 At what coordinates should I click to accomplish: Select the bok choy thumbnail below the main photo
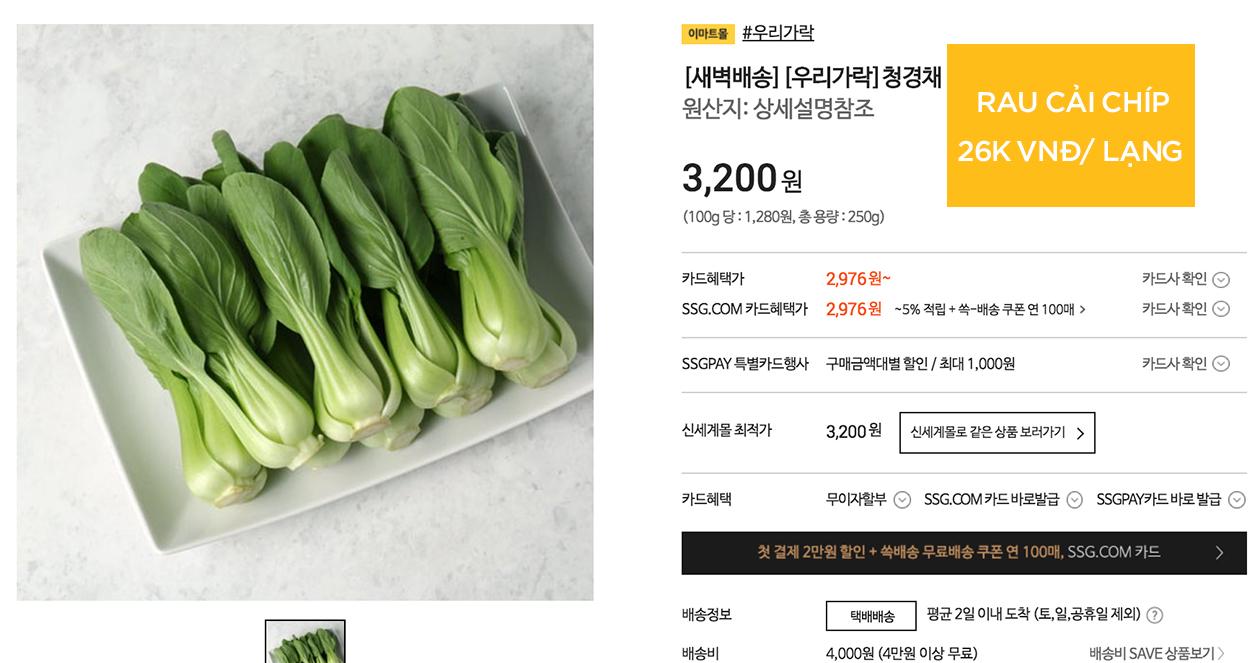click(305, 642)
